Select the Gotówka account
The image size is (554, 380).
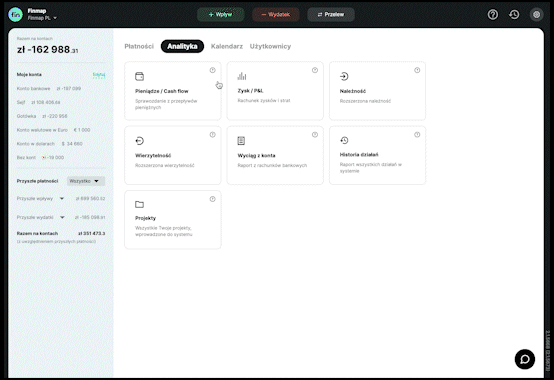[42, 116]
